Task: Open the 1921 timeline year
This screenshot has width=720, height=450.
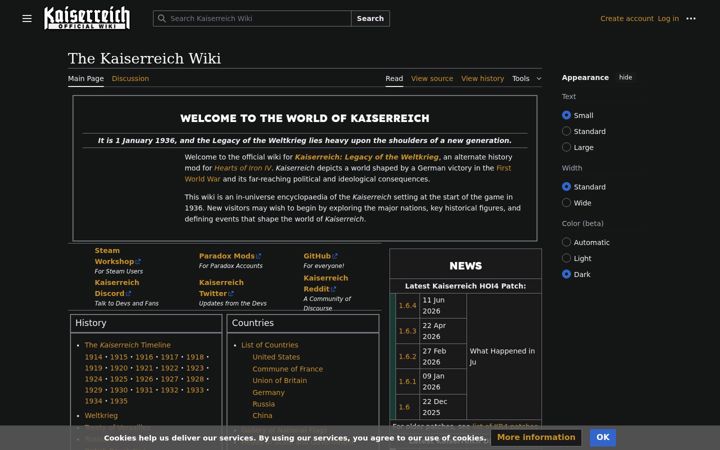Action: 144,368
